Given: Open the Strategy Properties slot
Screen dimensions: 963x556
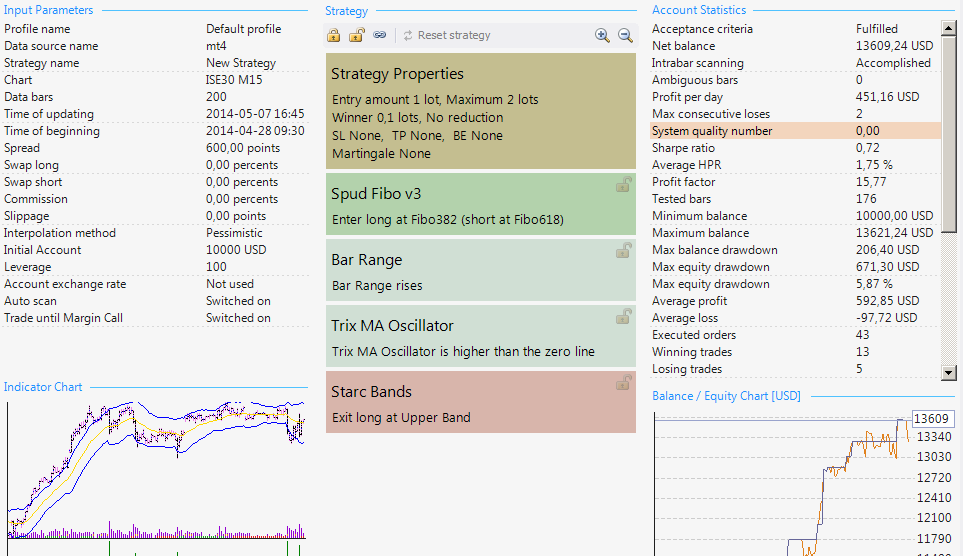Looking at the screenshot, I should point(481,111).
